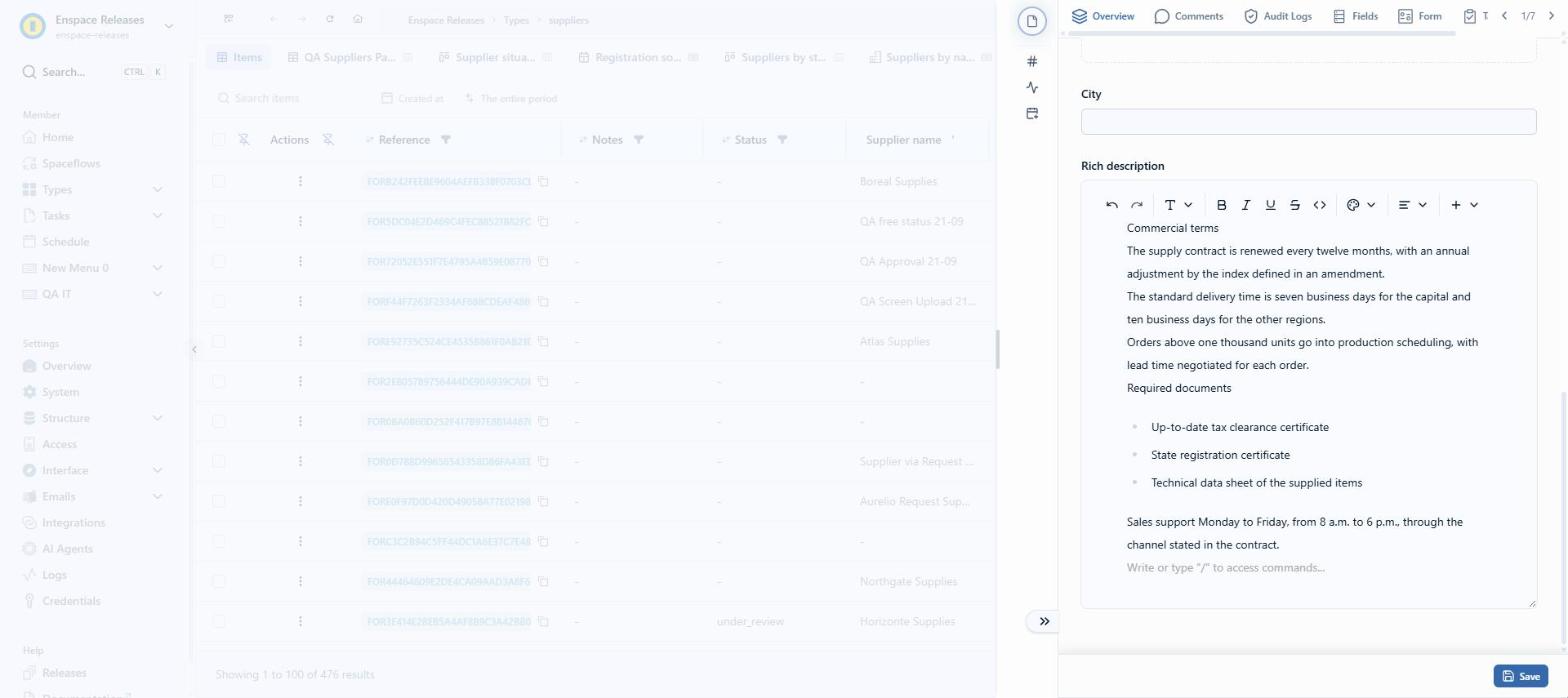Go to home via breadcrumb house icon
This screenshot has height=698, width=1568.
pyautogui.click(x=358, y=20)
